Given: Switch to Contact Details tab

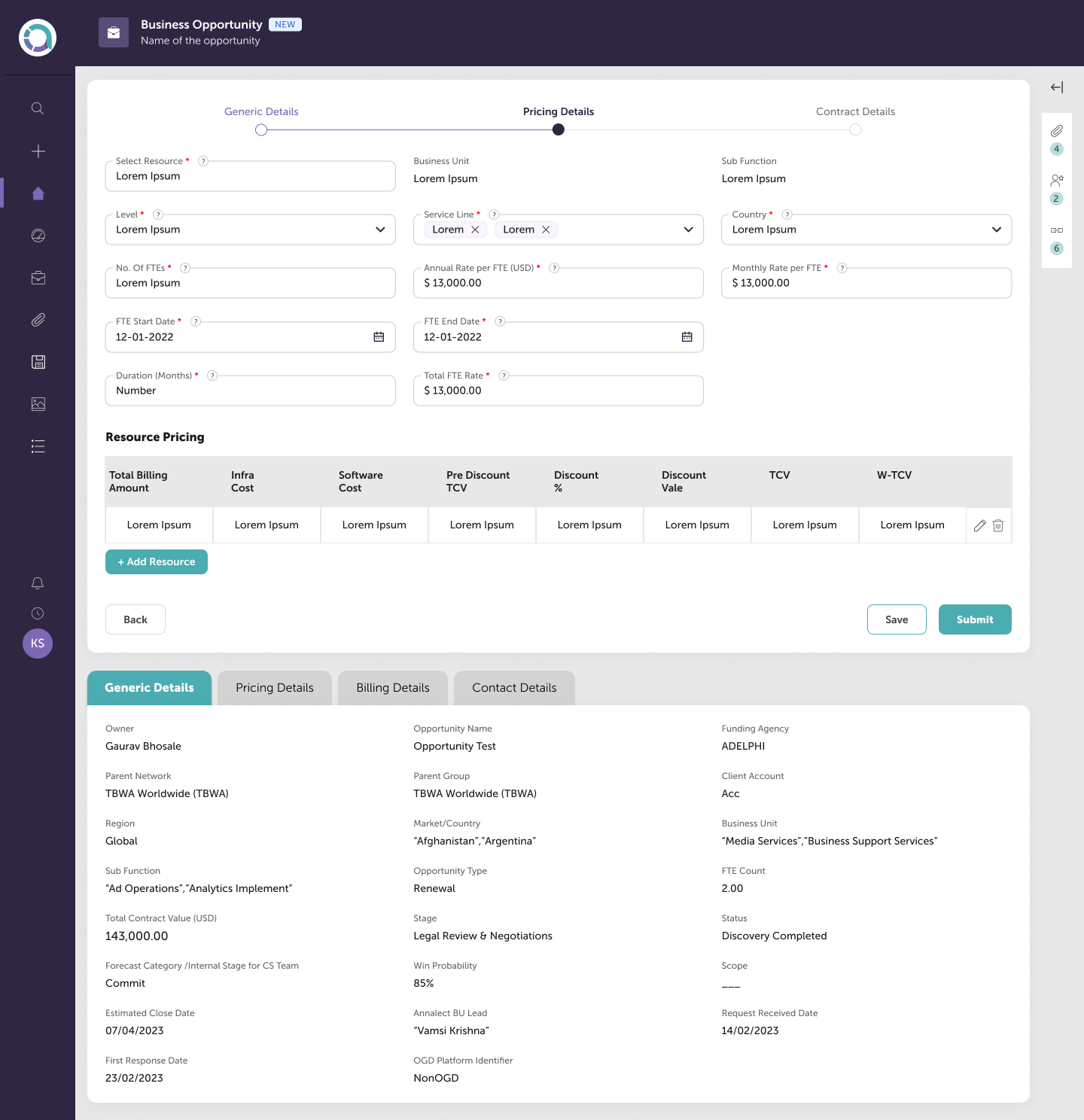Looking at the screenshot, I should pos(514,688).
